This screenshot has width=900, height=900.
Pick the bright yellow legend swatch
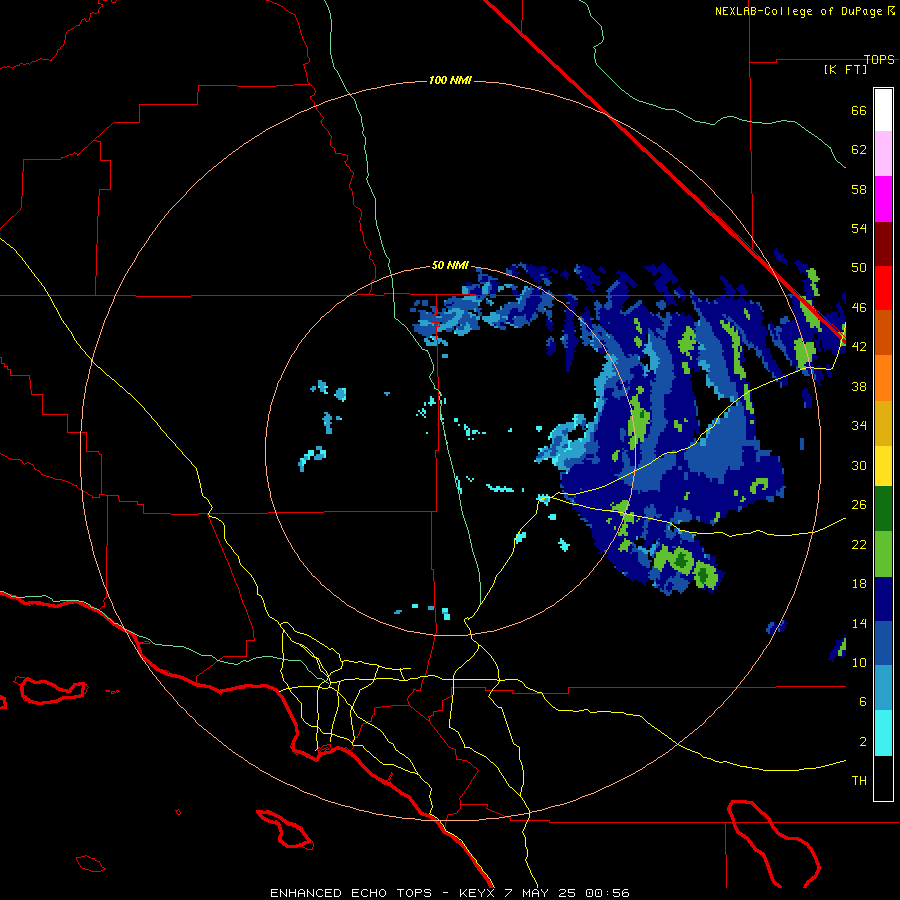(x=883, y=465)
